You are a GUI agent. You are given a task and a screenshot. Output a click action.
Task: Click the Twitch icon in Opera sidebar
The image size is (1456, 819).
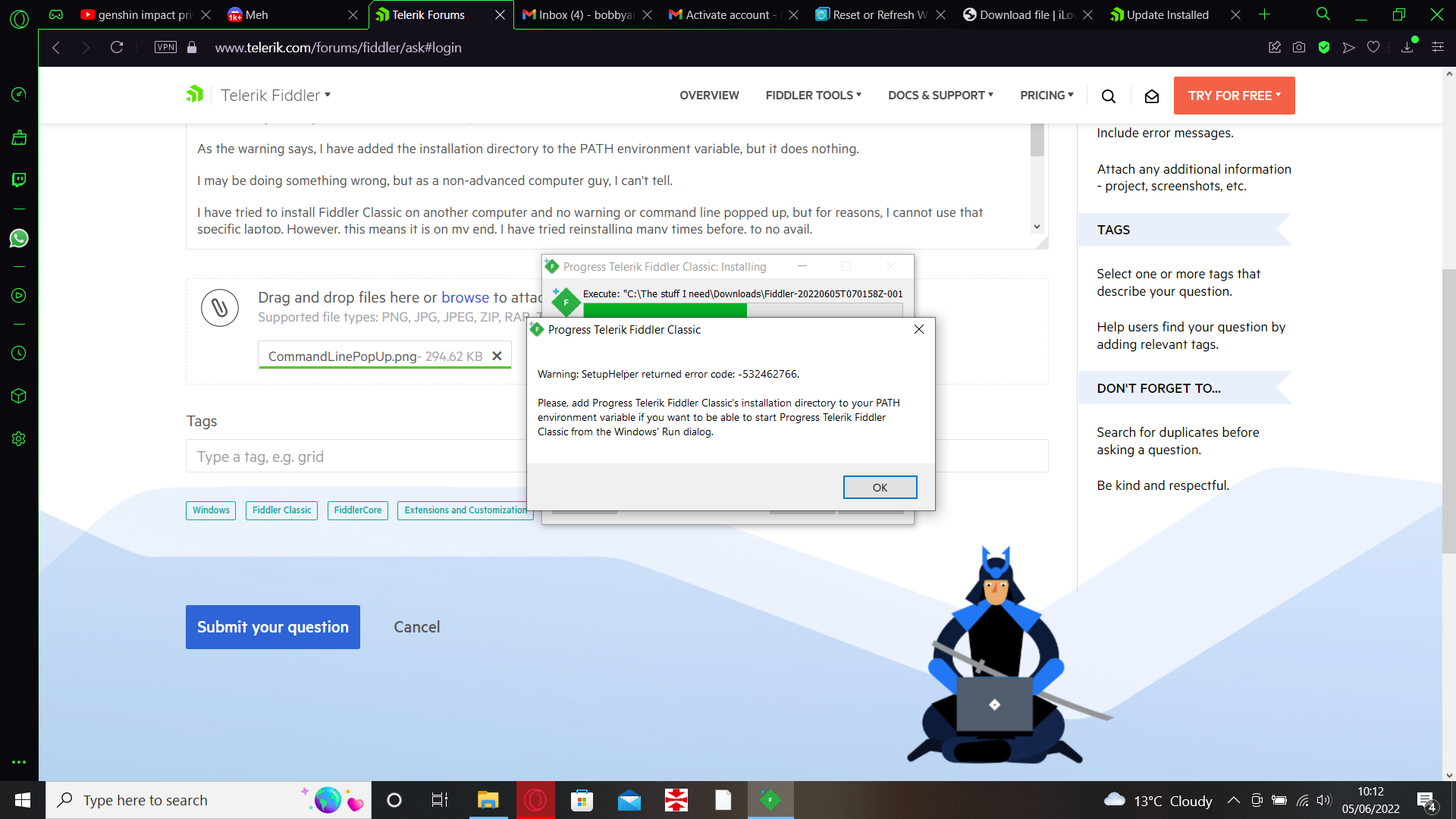tap(19, 180)
